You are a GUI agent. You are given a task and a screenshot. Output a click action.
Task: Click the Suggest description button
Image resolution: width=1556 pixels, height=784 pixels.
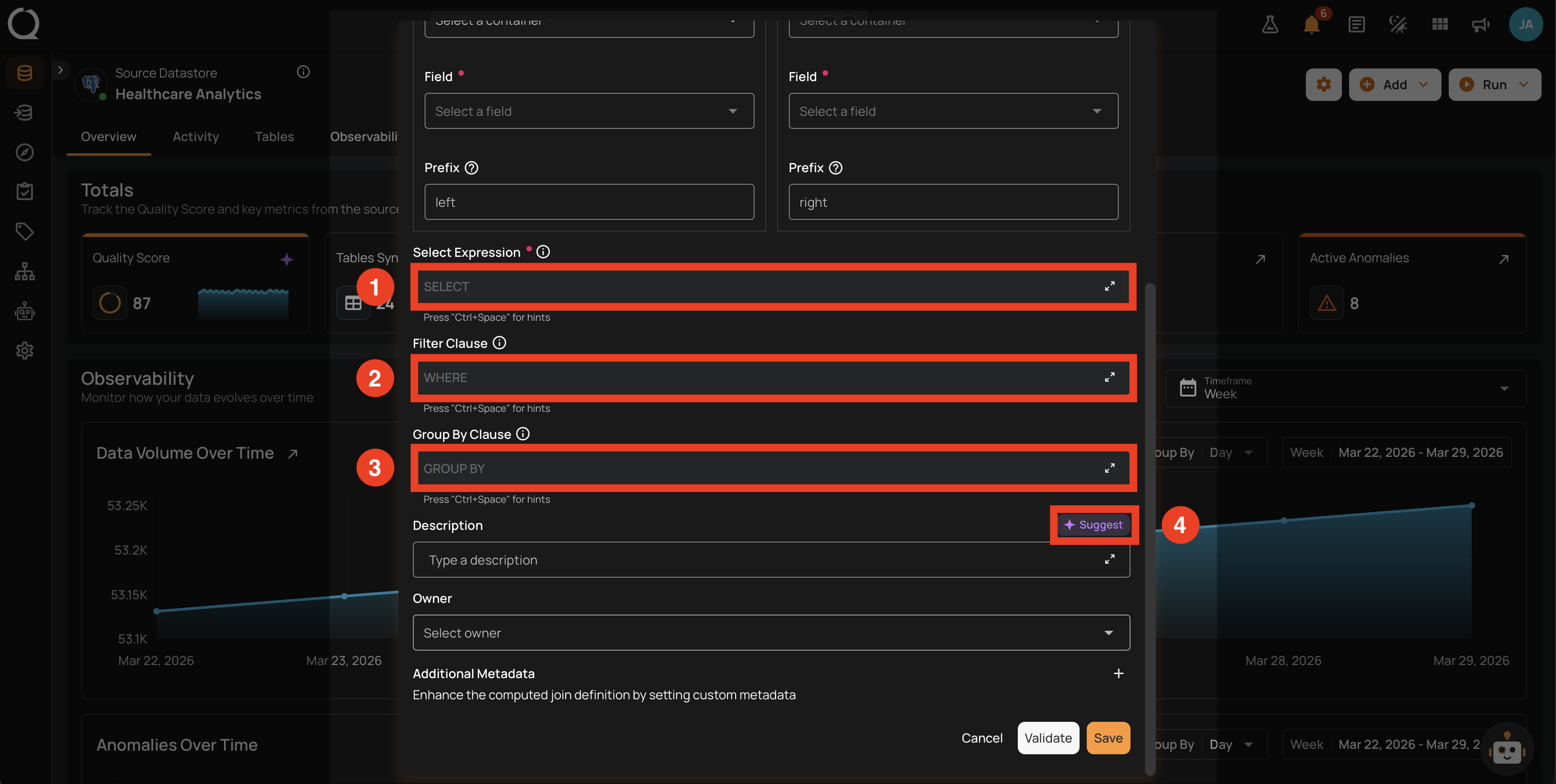pos(1094,525)
